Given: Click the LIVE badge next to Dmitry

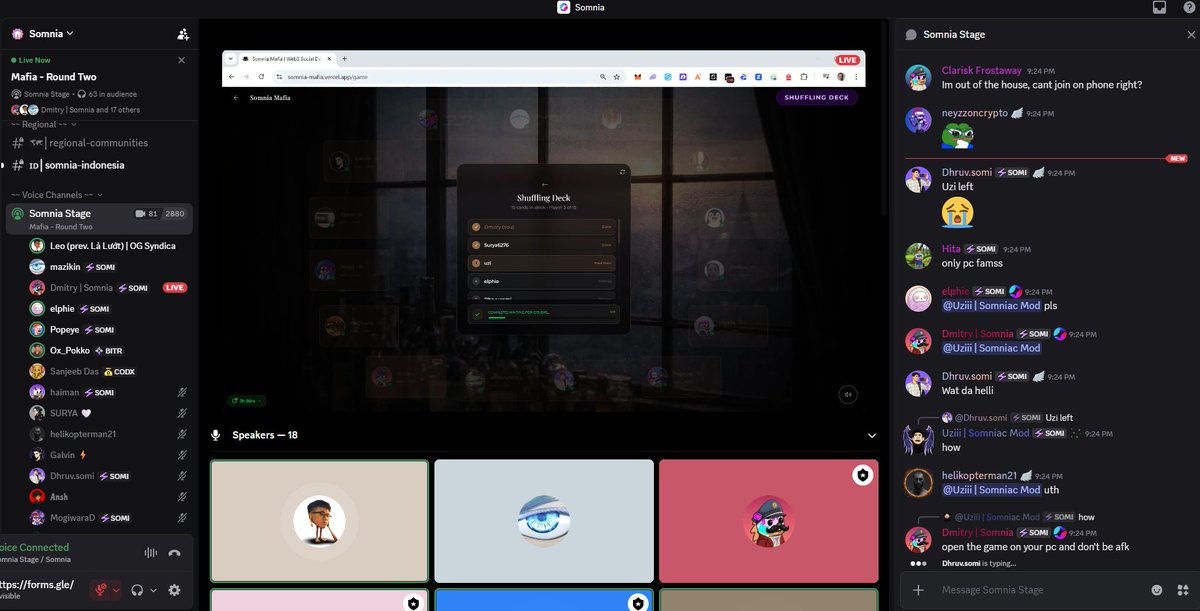Looking at the screenshot, I should pos(175,288).
